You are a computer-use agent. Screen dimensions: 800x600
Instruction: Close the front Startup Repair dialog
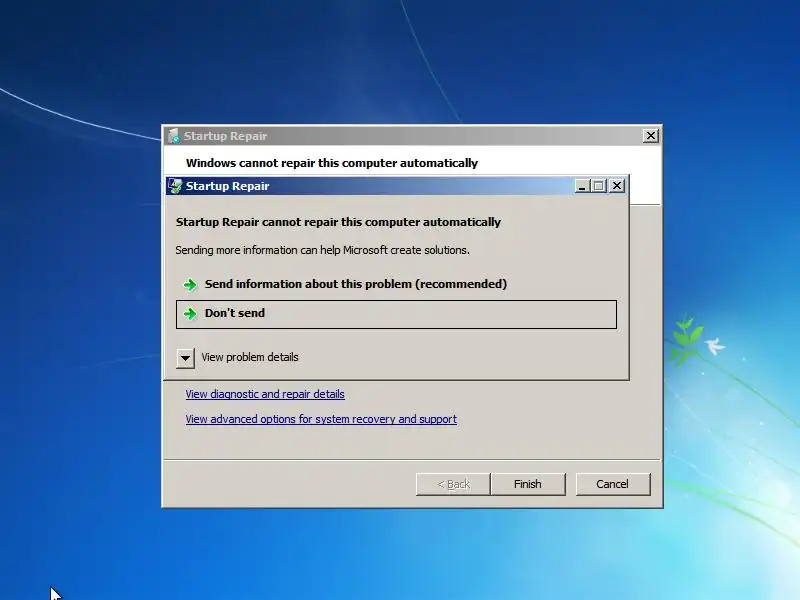617,186
